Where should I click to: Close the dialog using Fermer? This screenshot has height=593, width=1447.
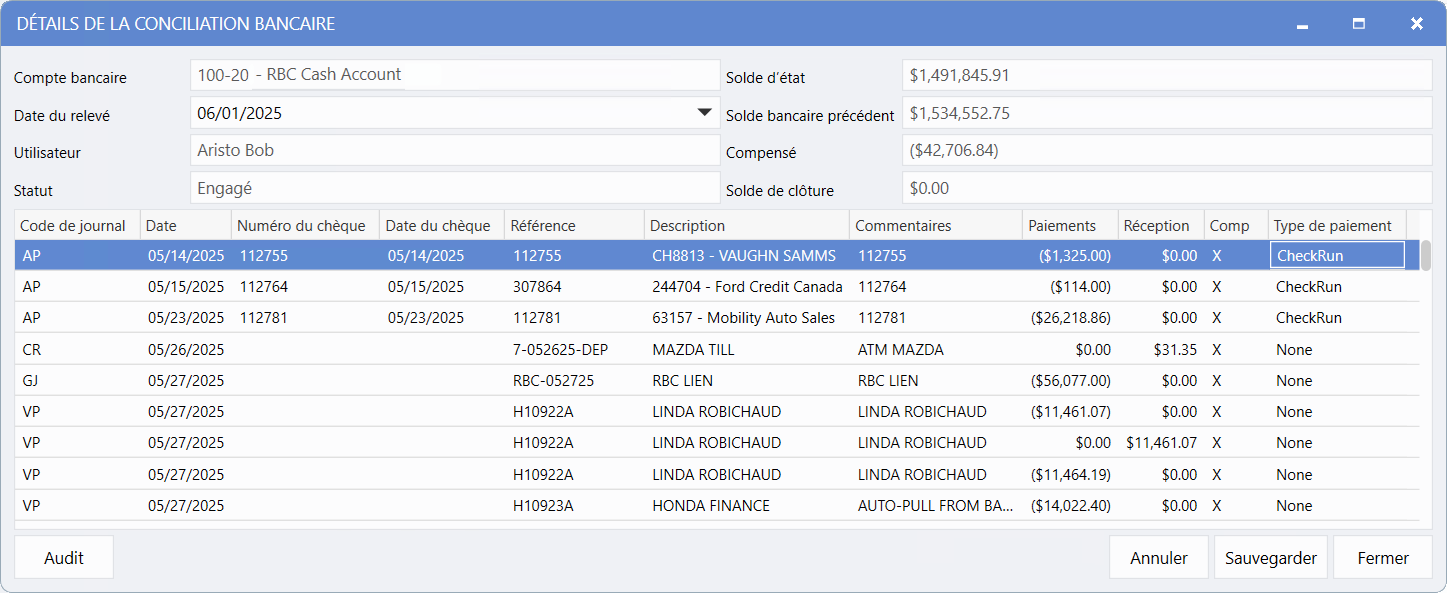(1382, 558)
